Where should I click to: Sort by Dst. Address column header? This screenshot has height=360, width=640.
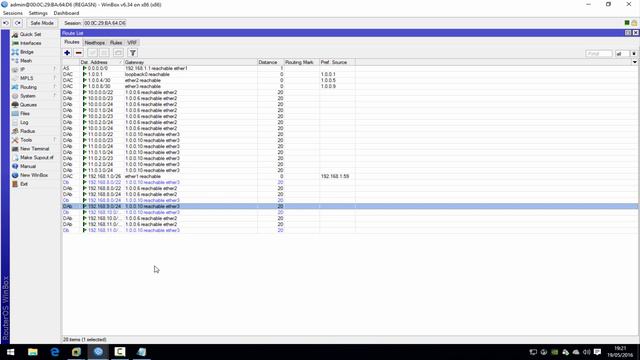point(101,62)
